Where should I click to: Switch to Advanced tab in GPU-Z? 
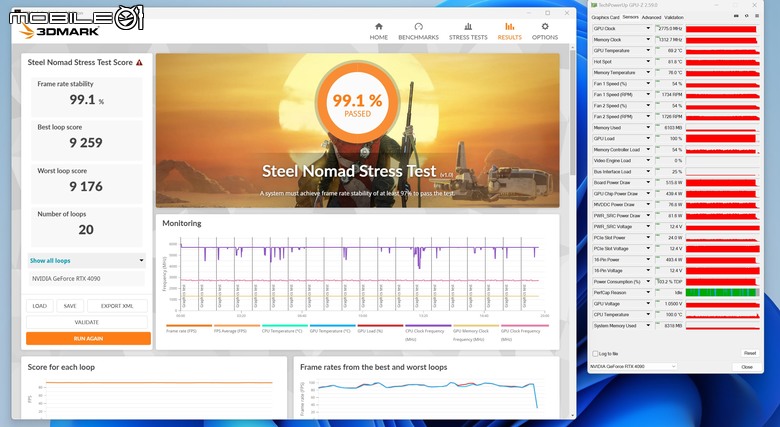point(651,17)
